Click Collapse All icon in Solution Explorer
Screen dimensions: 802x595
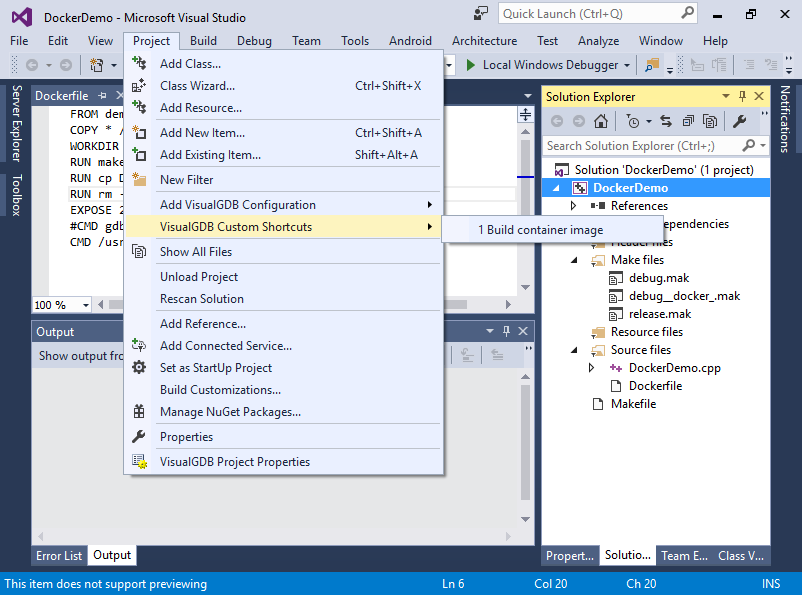click(x=688, y=121)
